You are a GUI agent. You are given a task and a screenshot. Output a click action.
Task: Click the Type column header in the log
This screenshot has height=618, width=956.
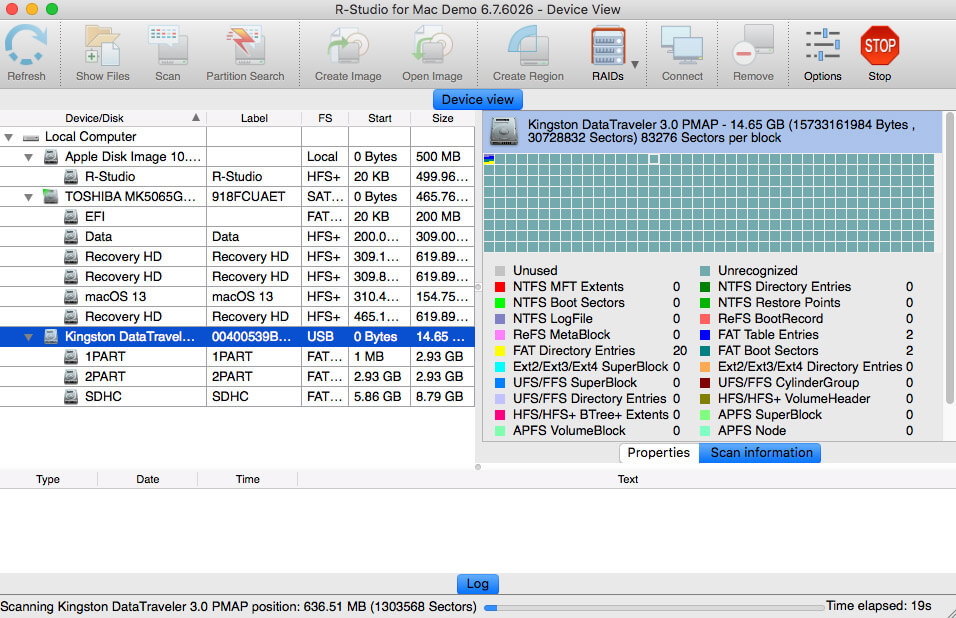48,479
